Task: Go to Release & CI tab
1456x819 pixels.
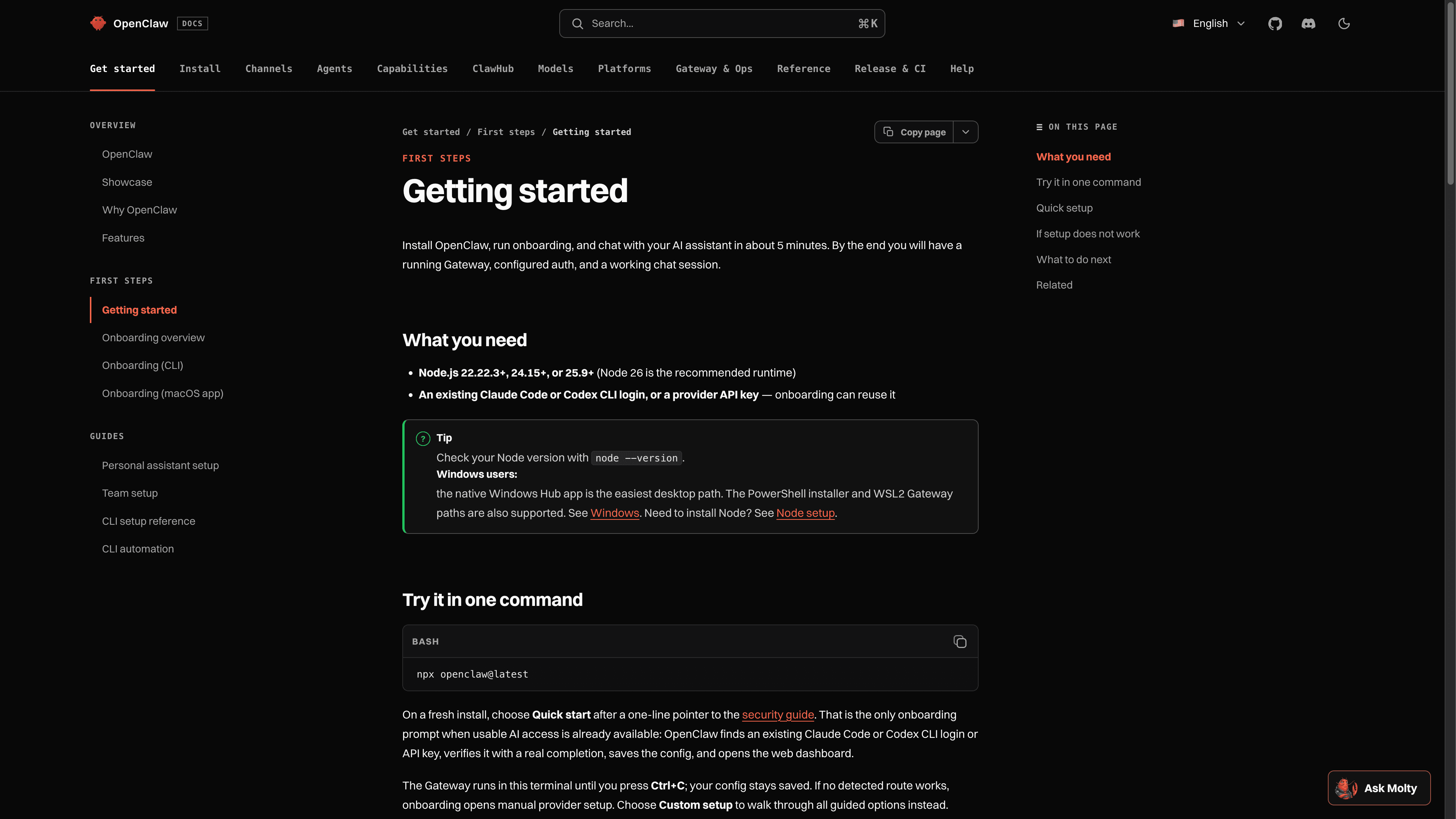Action: pyautogui.click(x=890, y=68)
